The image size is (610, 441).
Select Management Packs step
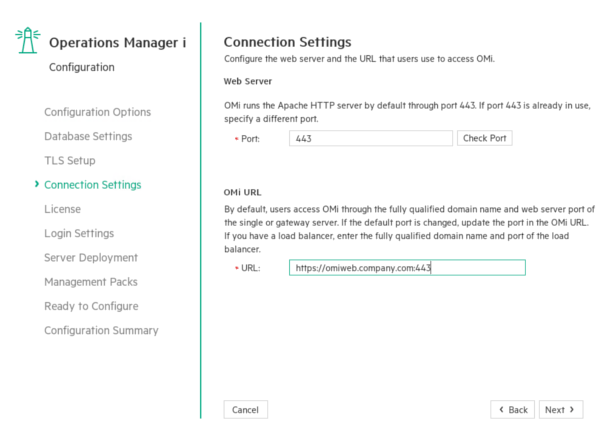[91, 282]
